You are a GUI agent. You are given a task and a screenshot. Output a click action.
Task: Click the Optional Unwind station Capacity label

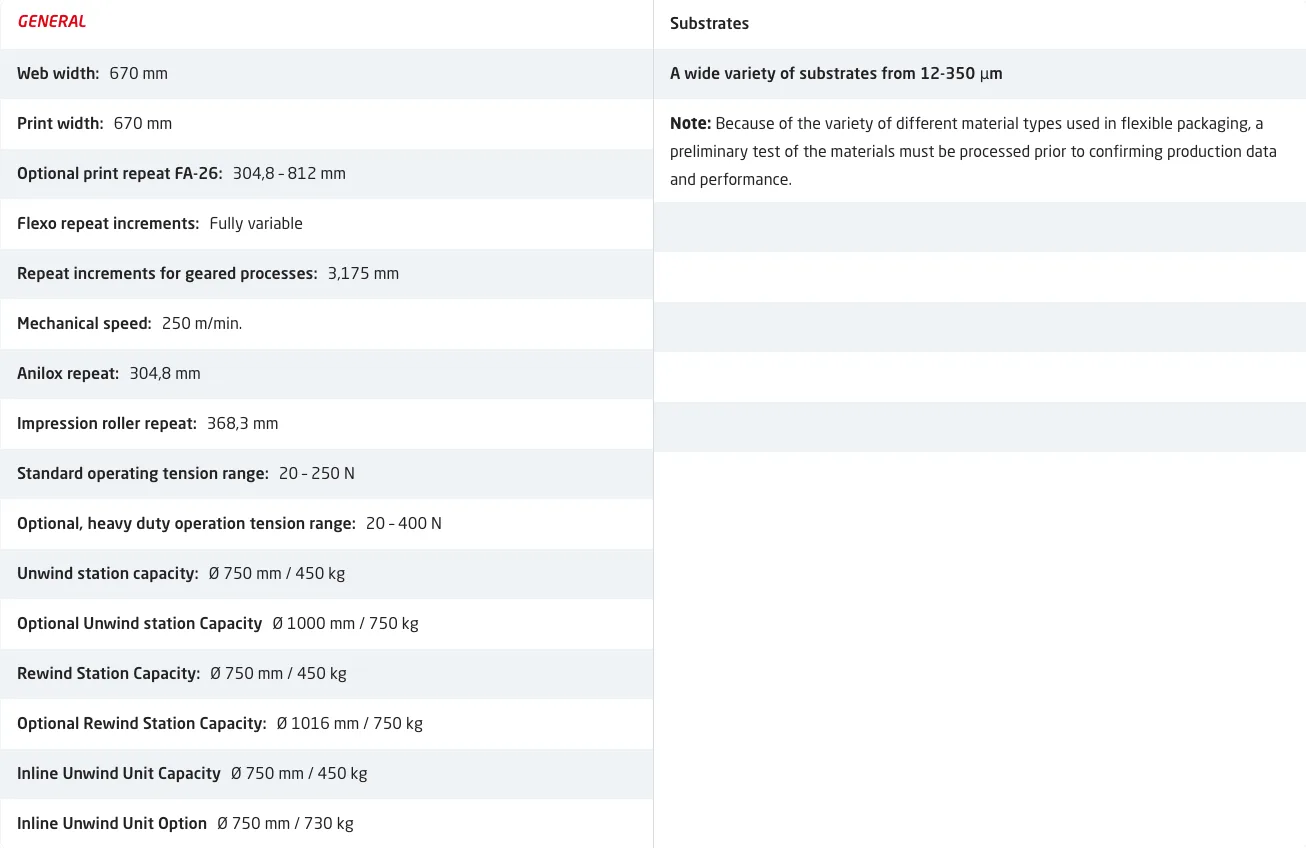click(139, 624)
